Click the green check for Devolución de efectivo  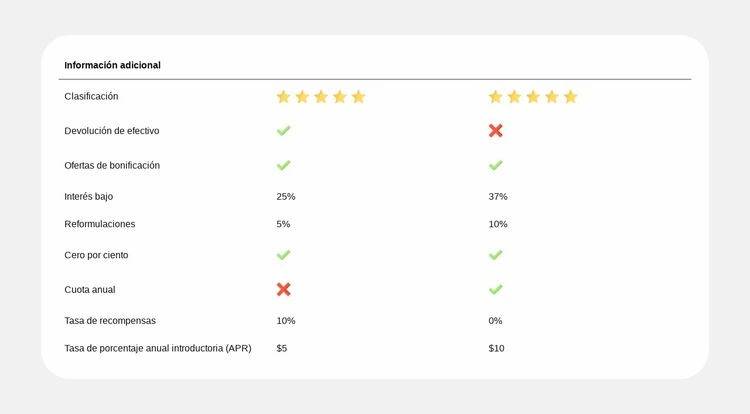click(x=284, y=131)
